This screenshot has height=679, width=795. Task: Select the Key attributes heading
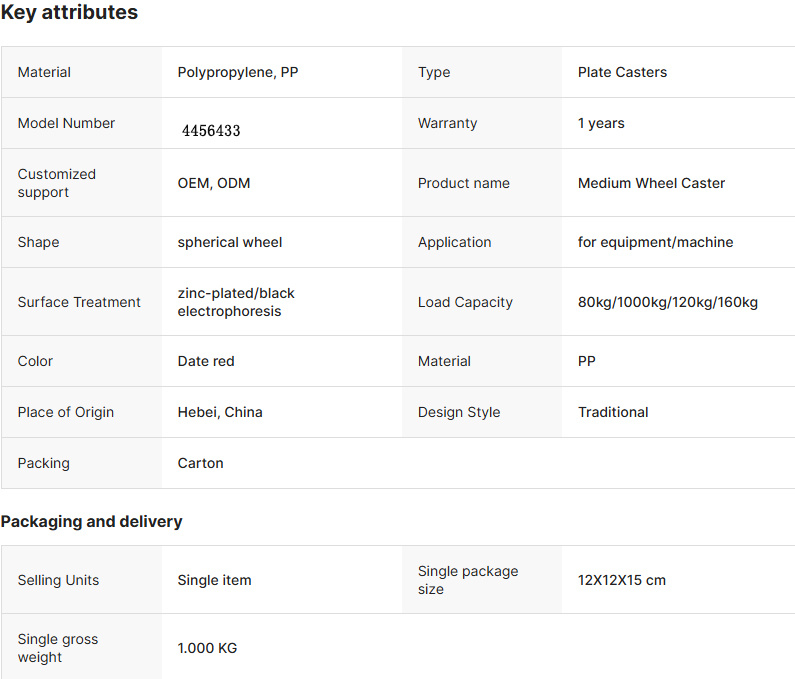[69, 12]
